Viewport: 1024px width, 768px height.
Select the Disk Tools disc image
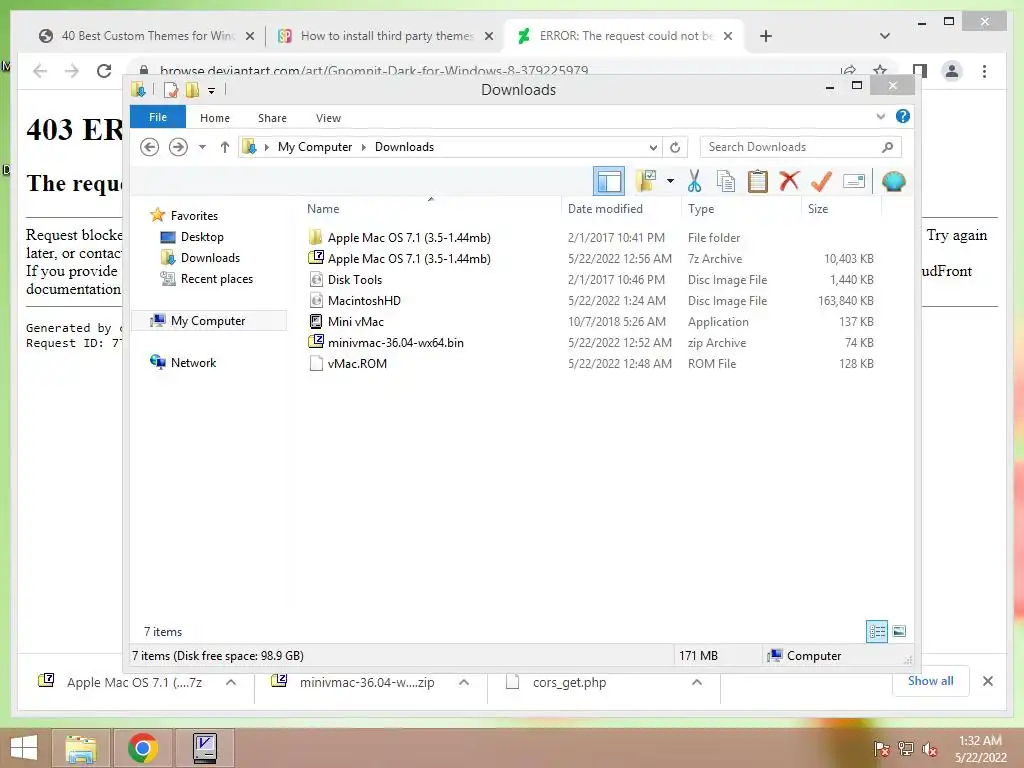[x=355, y=280]
